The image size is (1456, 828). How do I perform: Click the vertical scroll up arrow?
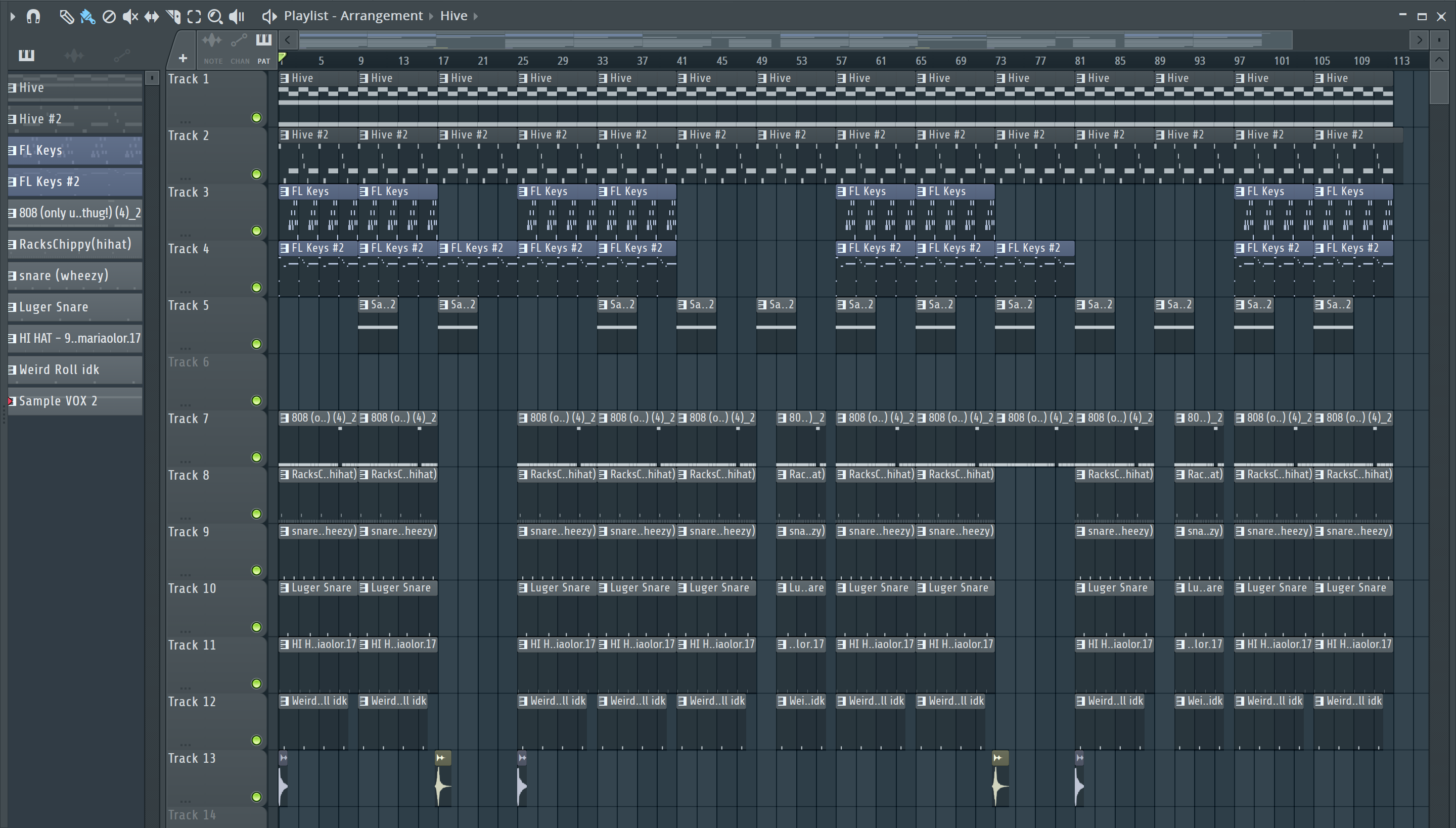pyautogui.click(x=1439, y=60)
